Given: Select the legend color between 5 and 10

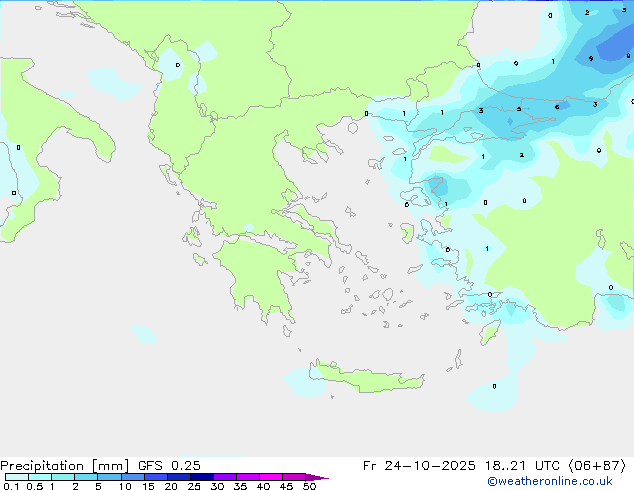Looking at the screenshot, I should 109,477.
